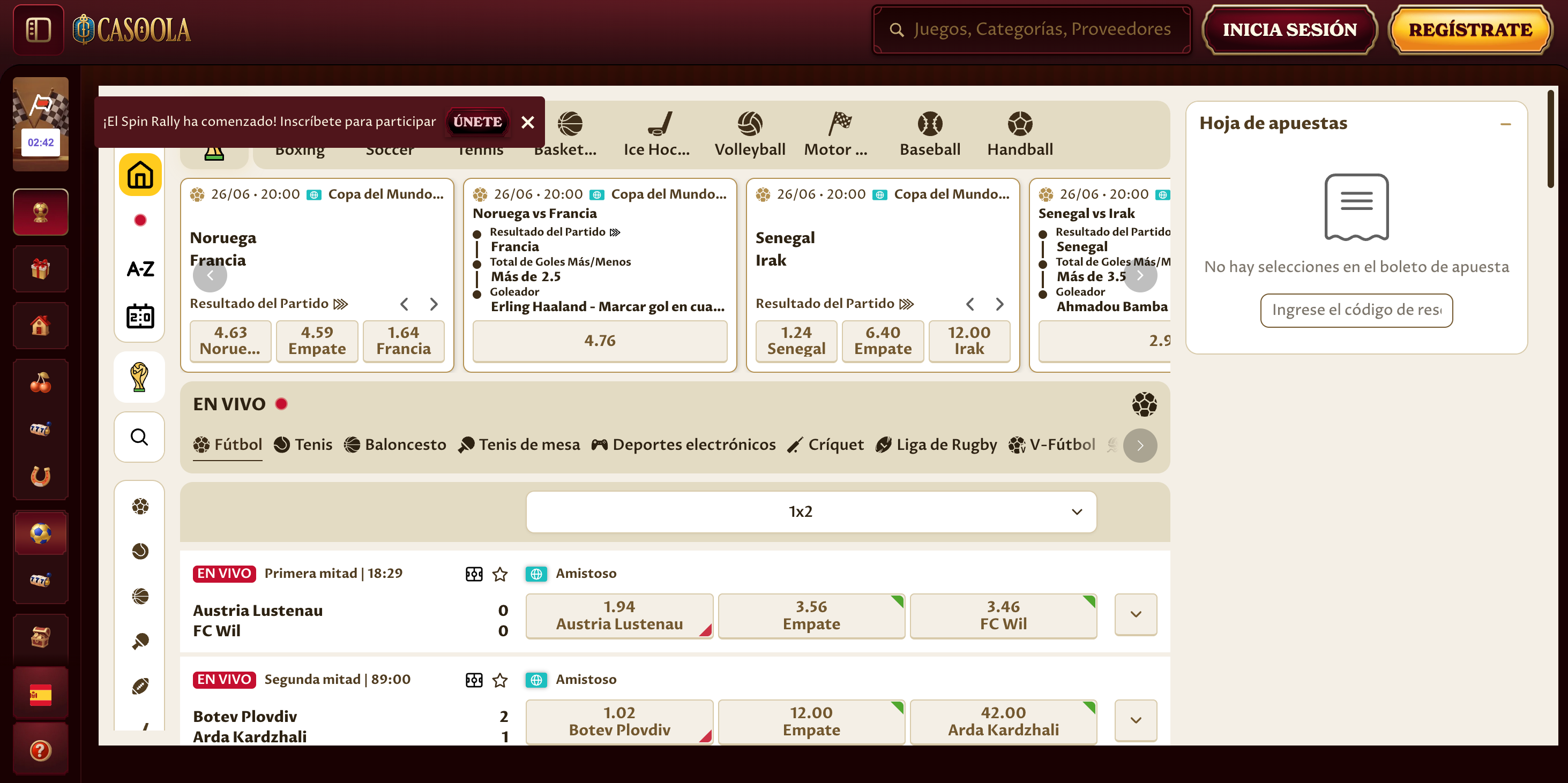Favorite the Botev Plovdiv vs Arda Kardzhali match
Screen dimensions: 1568x783
click(x=501, y=680)
